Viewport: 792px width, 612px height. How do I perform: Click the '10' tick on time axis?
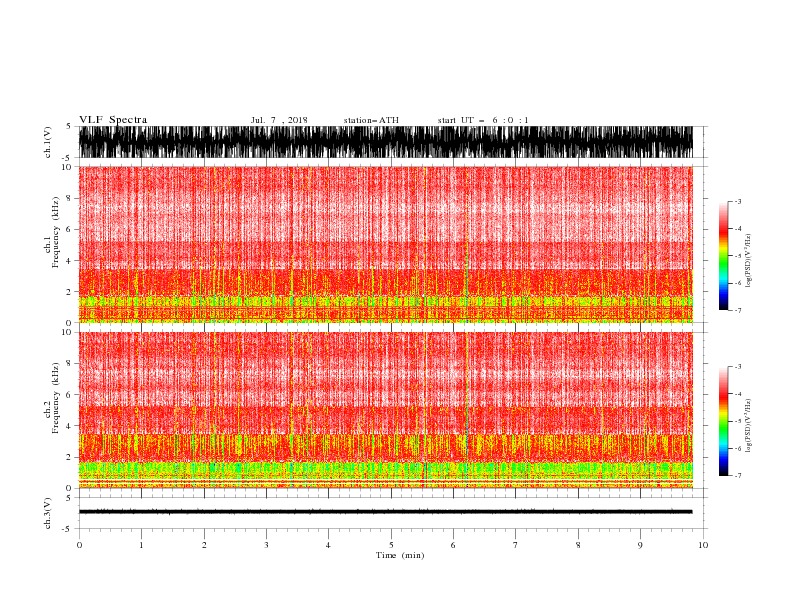point(703,545)
